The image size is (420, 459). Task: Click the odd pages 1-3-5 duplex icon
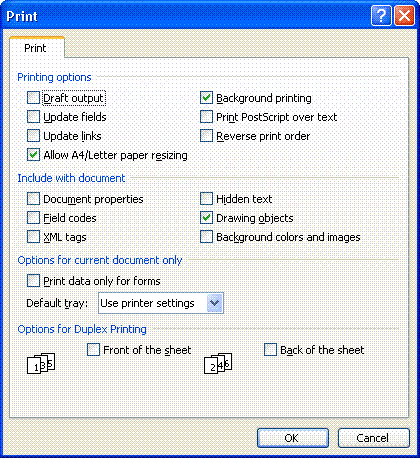(x=41, y=364)
